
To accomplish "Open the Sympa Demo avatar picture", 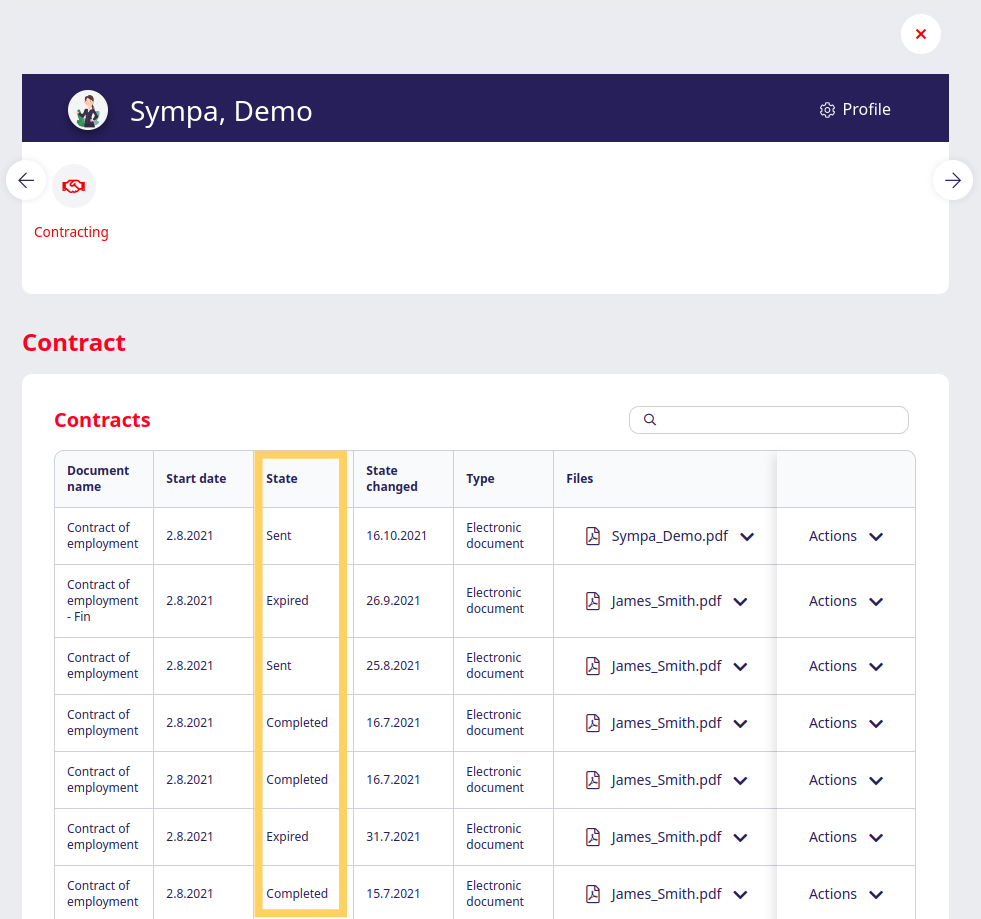I will [x=88, y=109].
